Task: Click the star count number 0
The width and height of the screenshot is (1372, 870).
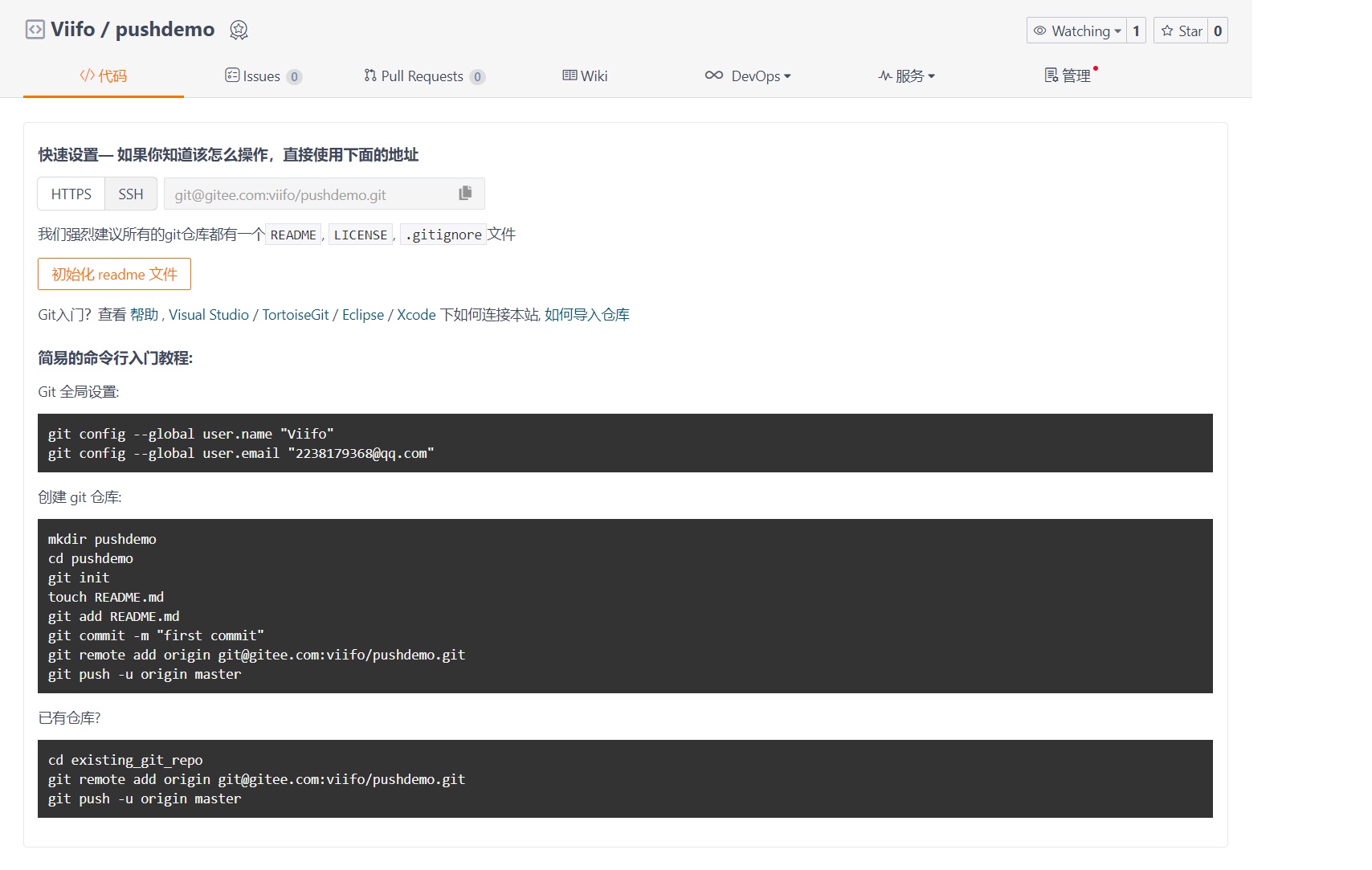Action: (x=1218, y=31)
